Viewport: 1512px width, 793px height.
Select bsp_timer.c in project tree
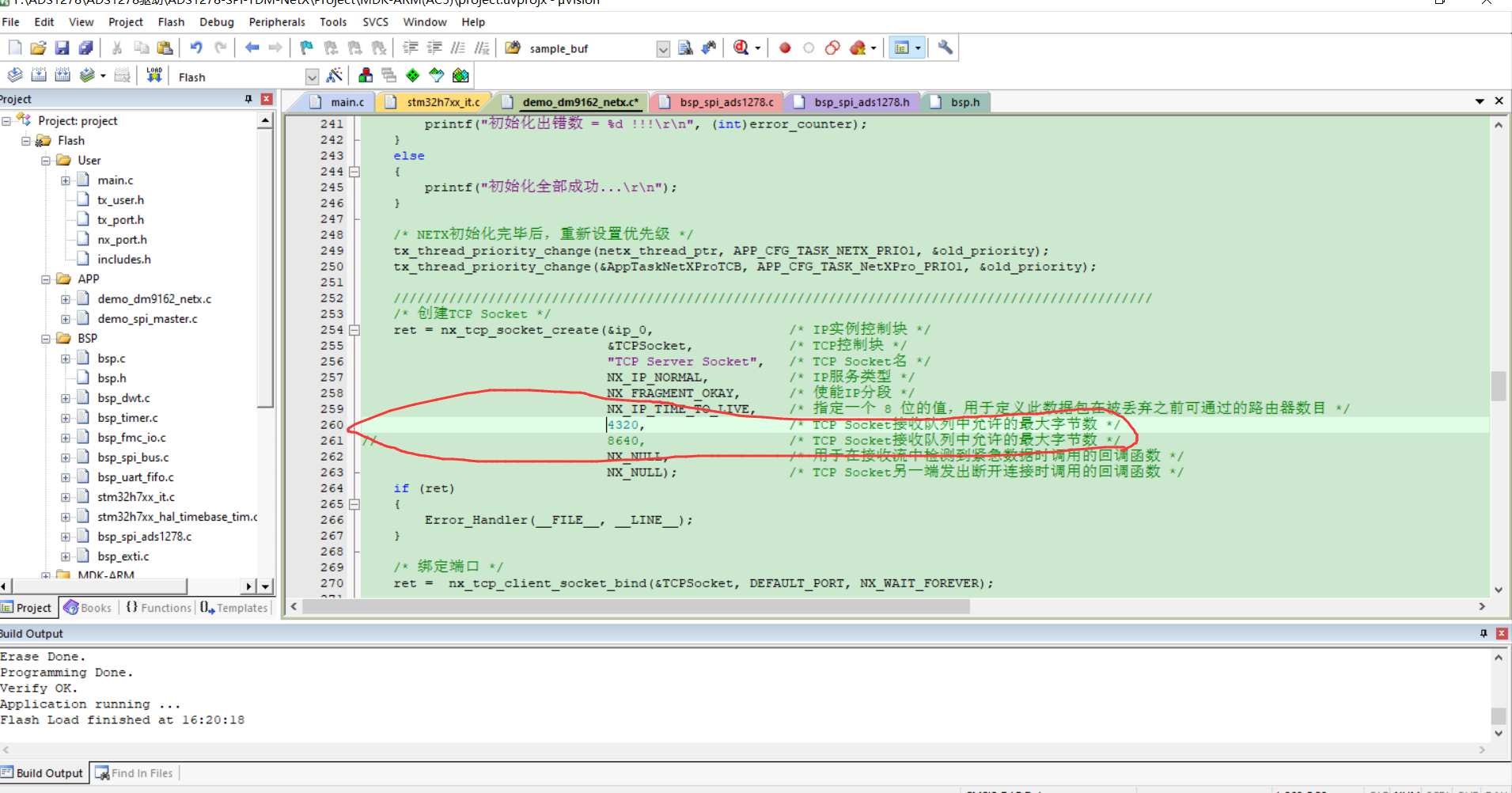pyautogui.click(x=127, y=418)
